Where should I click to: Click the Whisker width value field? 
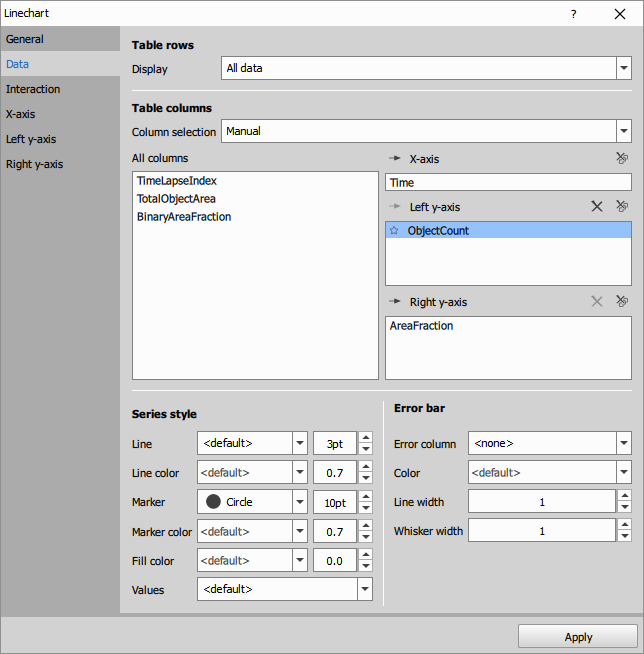[542, 531]
